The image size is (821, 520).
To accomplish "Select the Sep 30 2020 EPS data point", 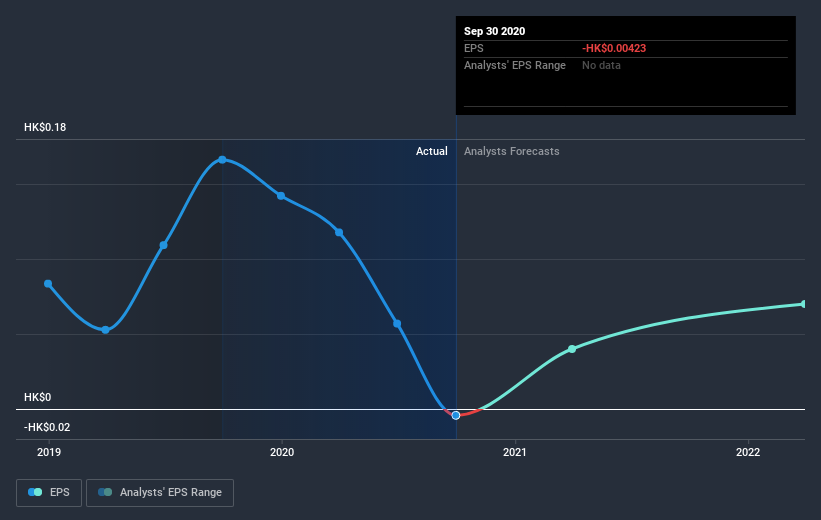I will click(x=456, y=415).
